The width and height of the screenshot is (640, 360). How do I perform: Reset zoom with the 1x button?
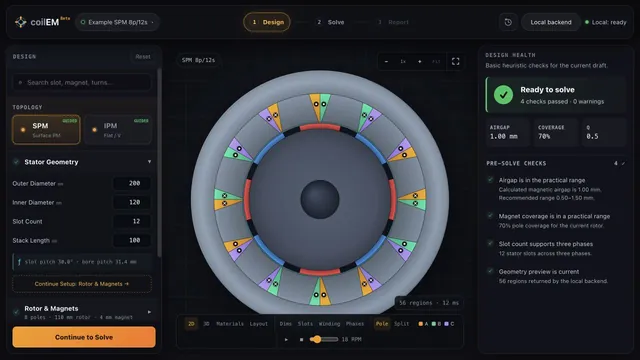[x=403, y=62]
